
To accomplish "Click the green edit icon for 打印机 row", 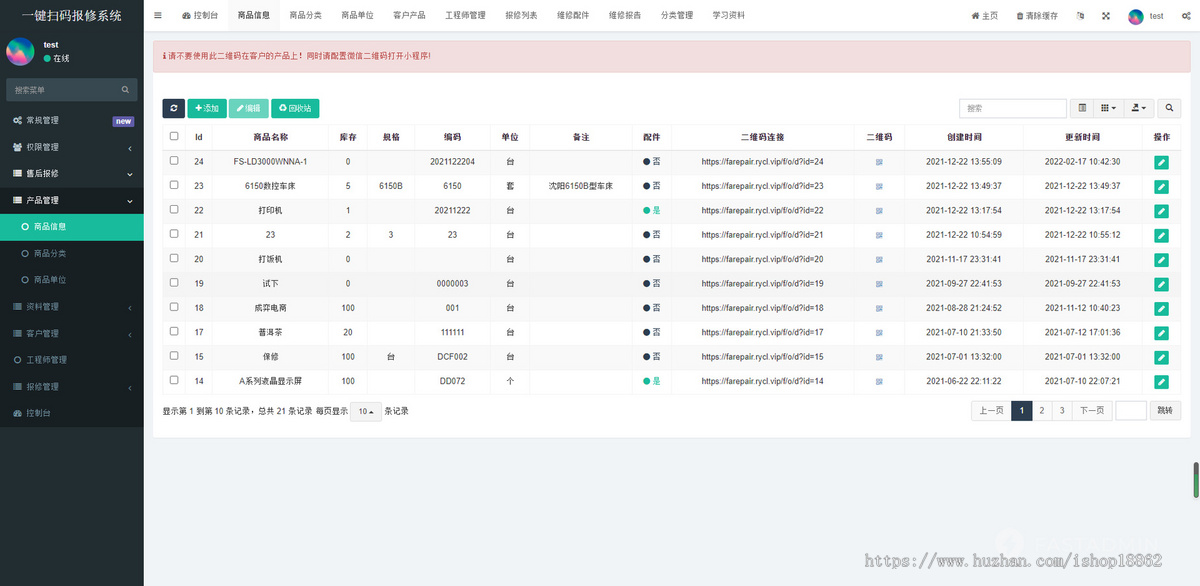I will click(1161, 211).
